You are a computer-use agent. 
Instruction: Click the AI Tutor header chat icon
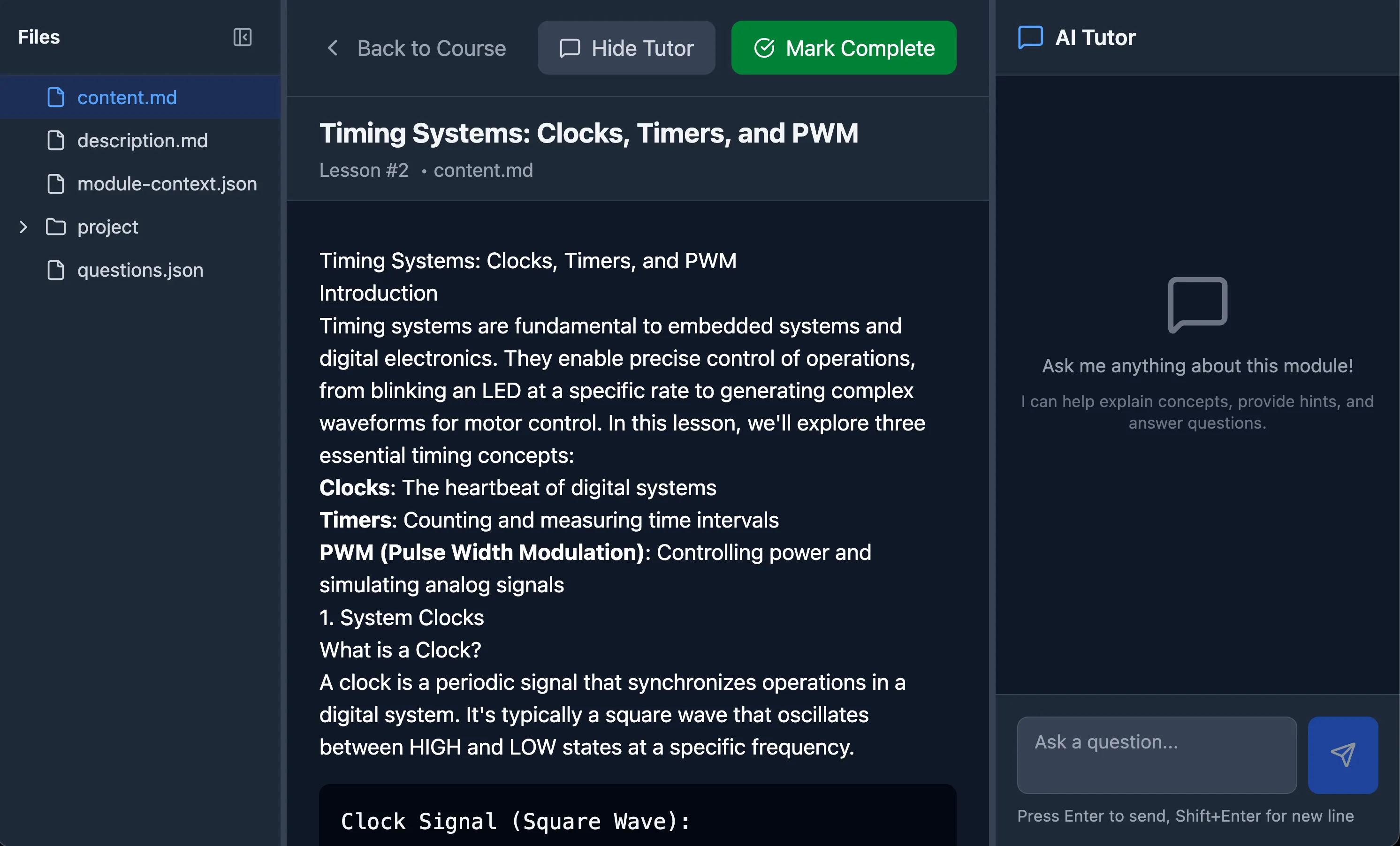point(1030,38)
